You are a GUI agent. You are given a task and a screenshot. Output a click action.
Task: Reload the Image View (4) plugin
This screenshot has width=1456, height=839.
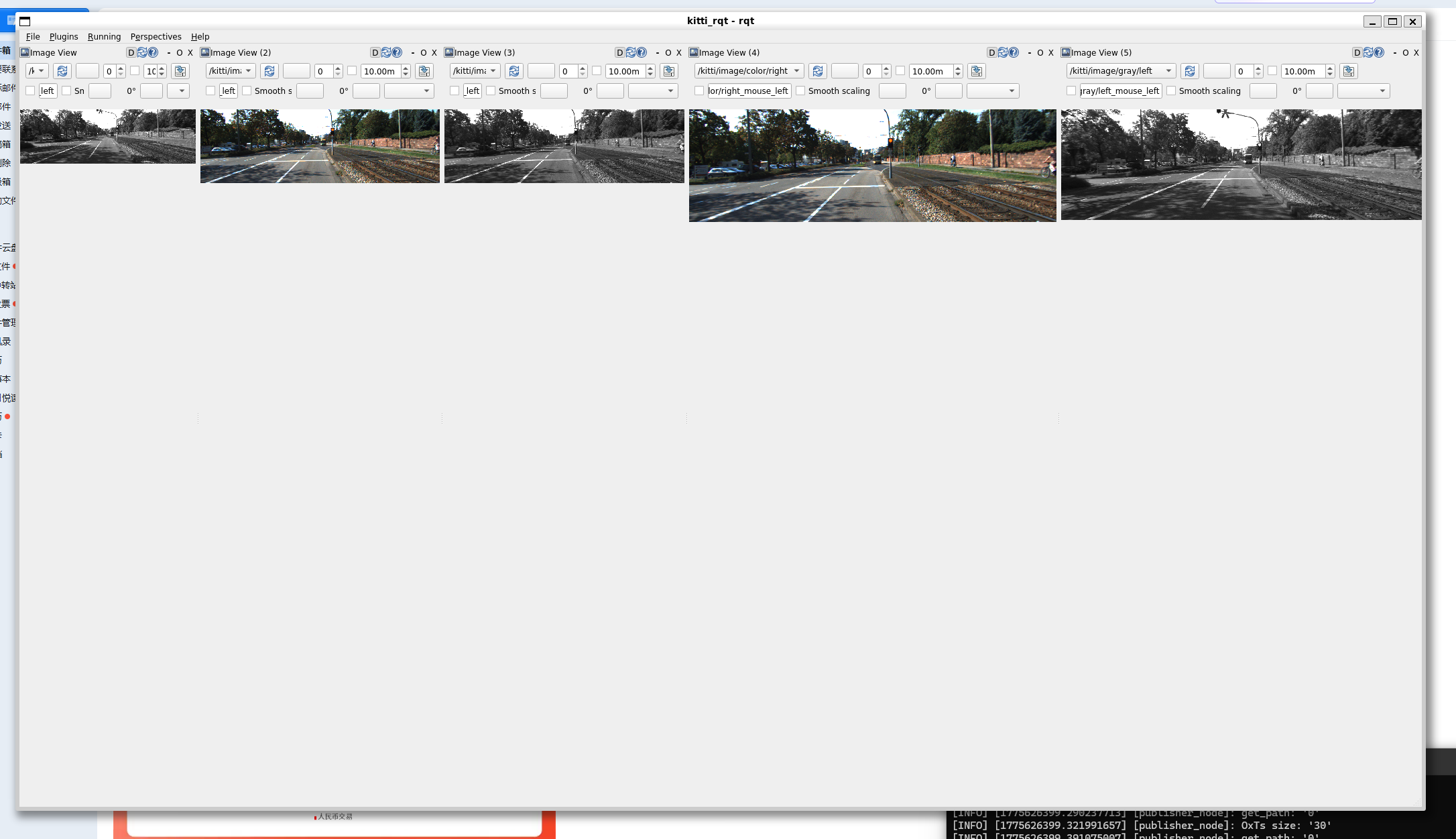[1003, 52]
